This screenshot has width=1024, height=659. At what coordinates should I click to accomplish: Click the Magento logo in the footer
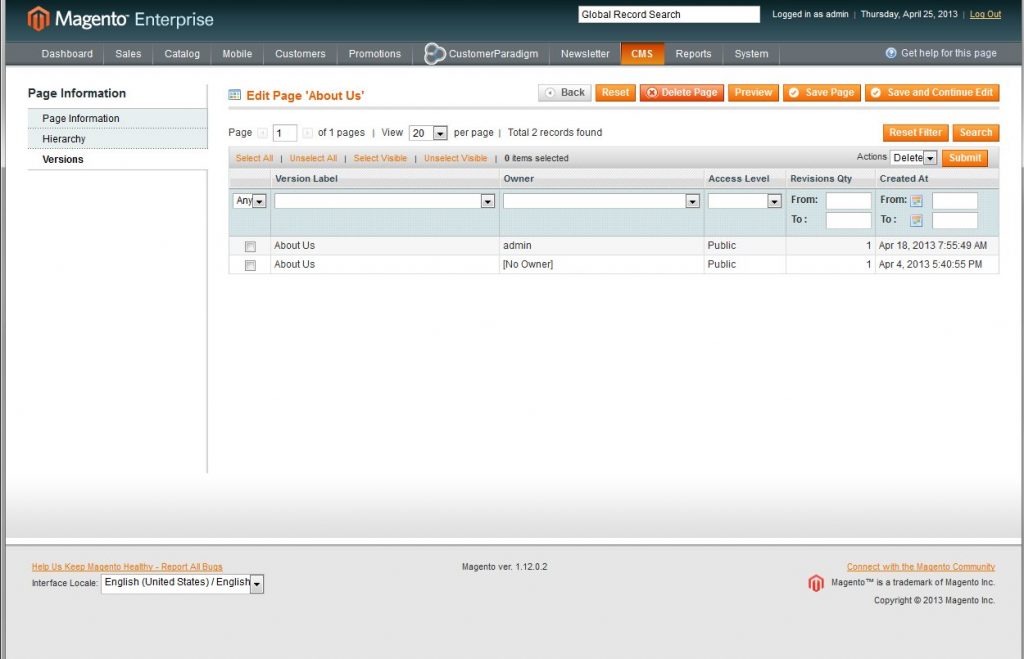click(x=816, y=583)
